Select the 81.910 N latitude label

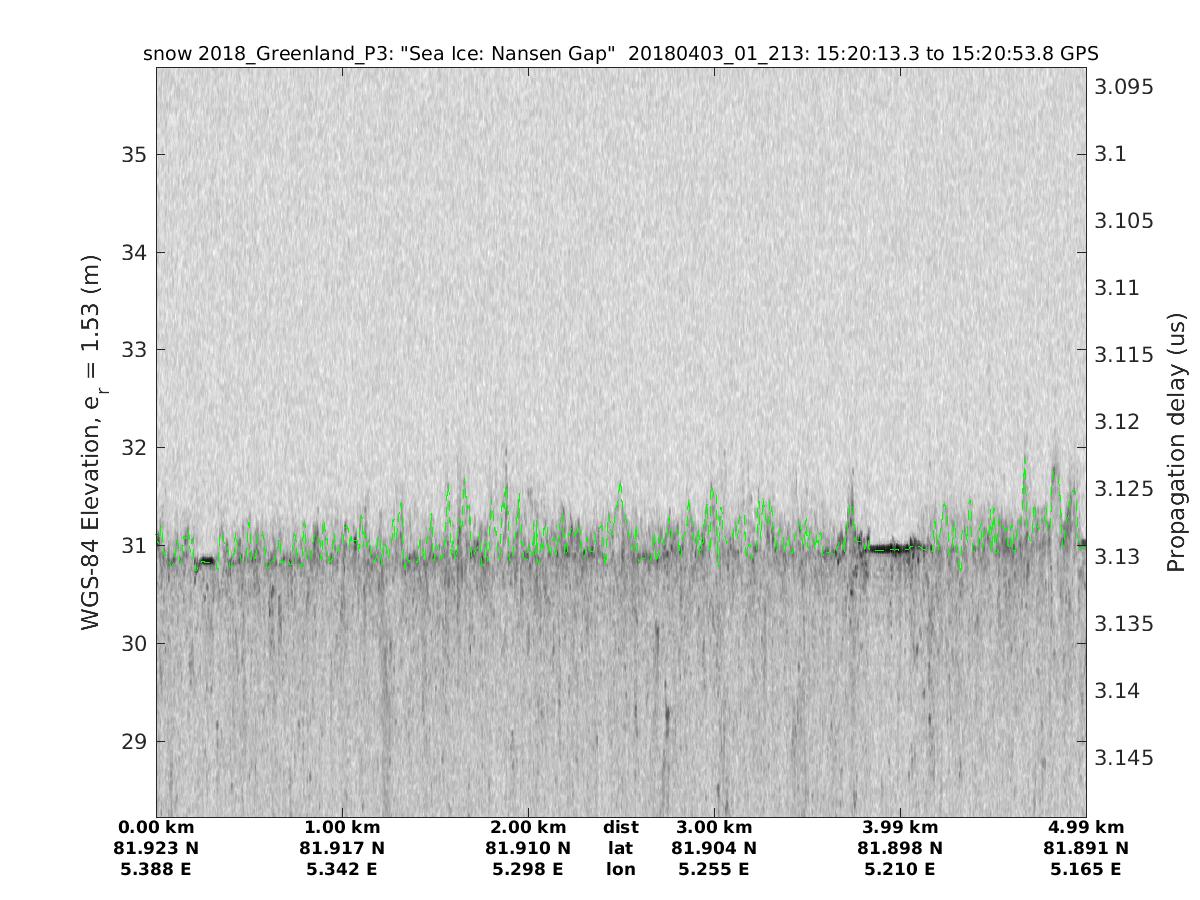click(x=528, y=848)
